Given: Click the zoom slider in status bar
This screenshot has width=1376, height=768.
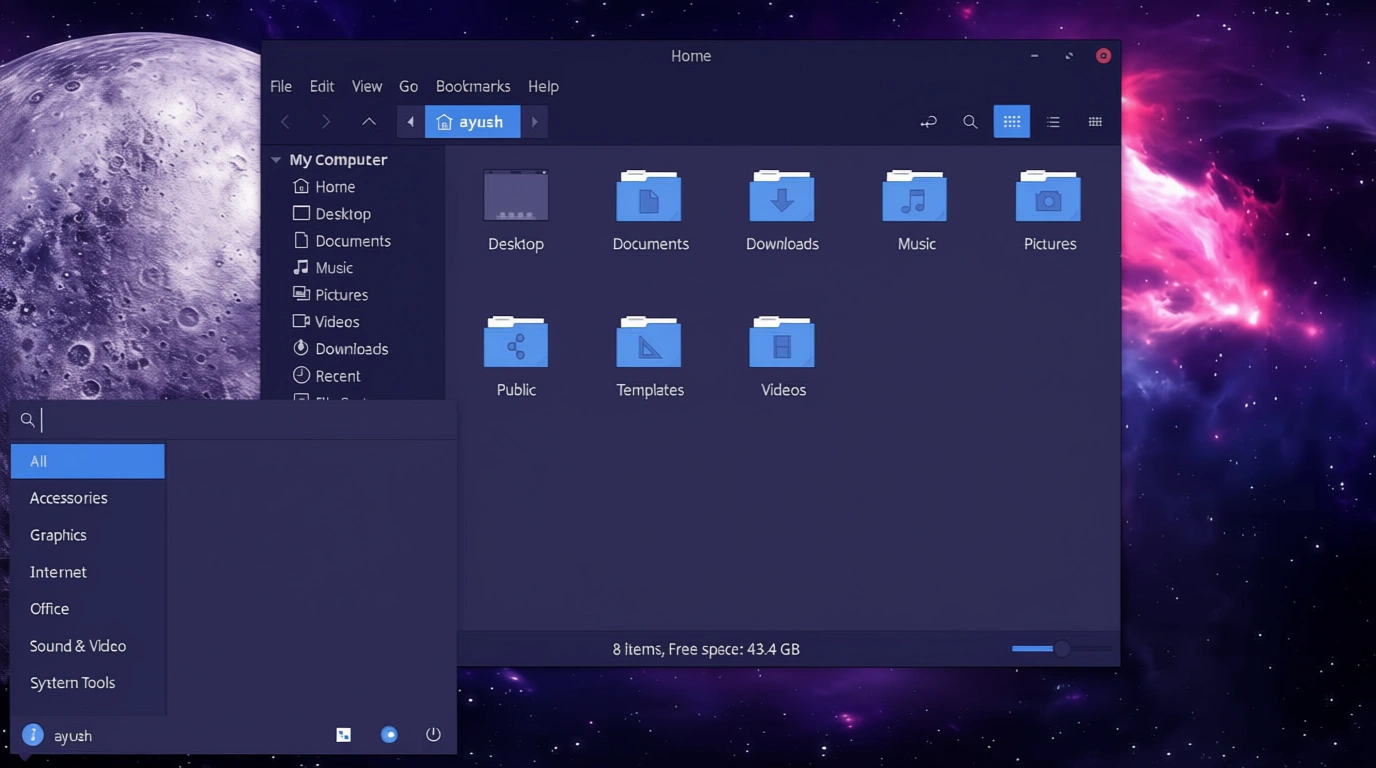Looking at the screenshot, I should (1061, 649).
